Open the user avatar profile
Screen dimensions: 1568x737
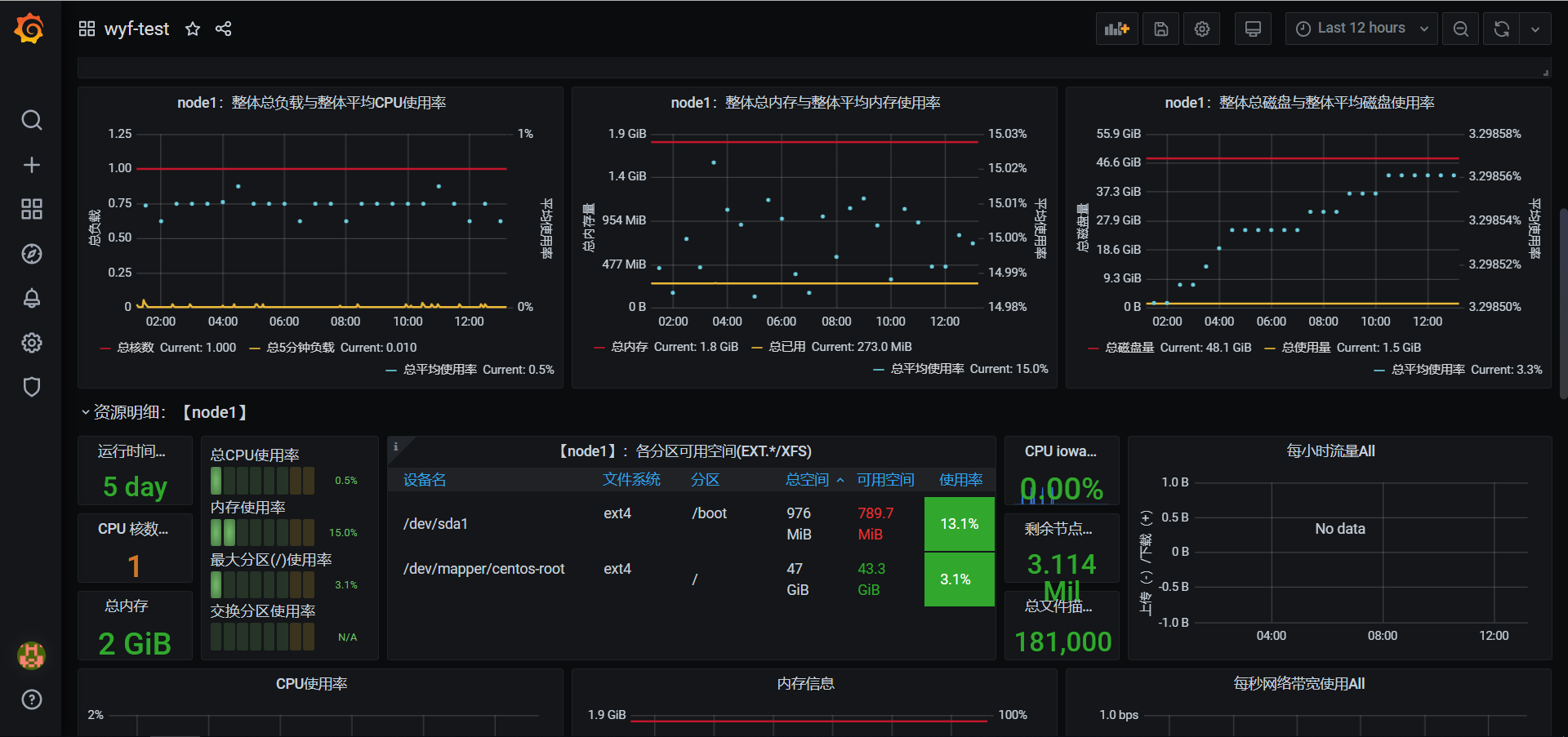(31, 655)
